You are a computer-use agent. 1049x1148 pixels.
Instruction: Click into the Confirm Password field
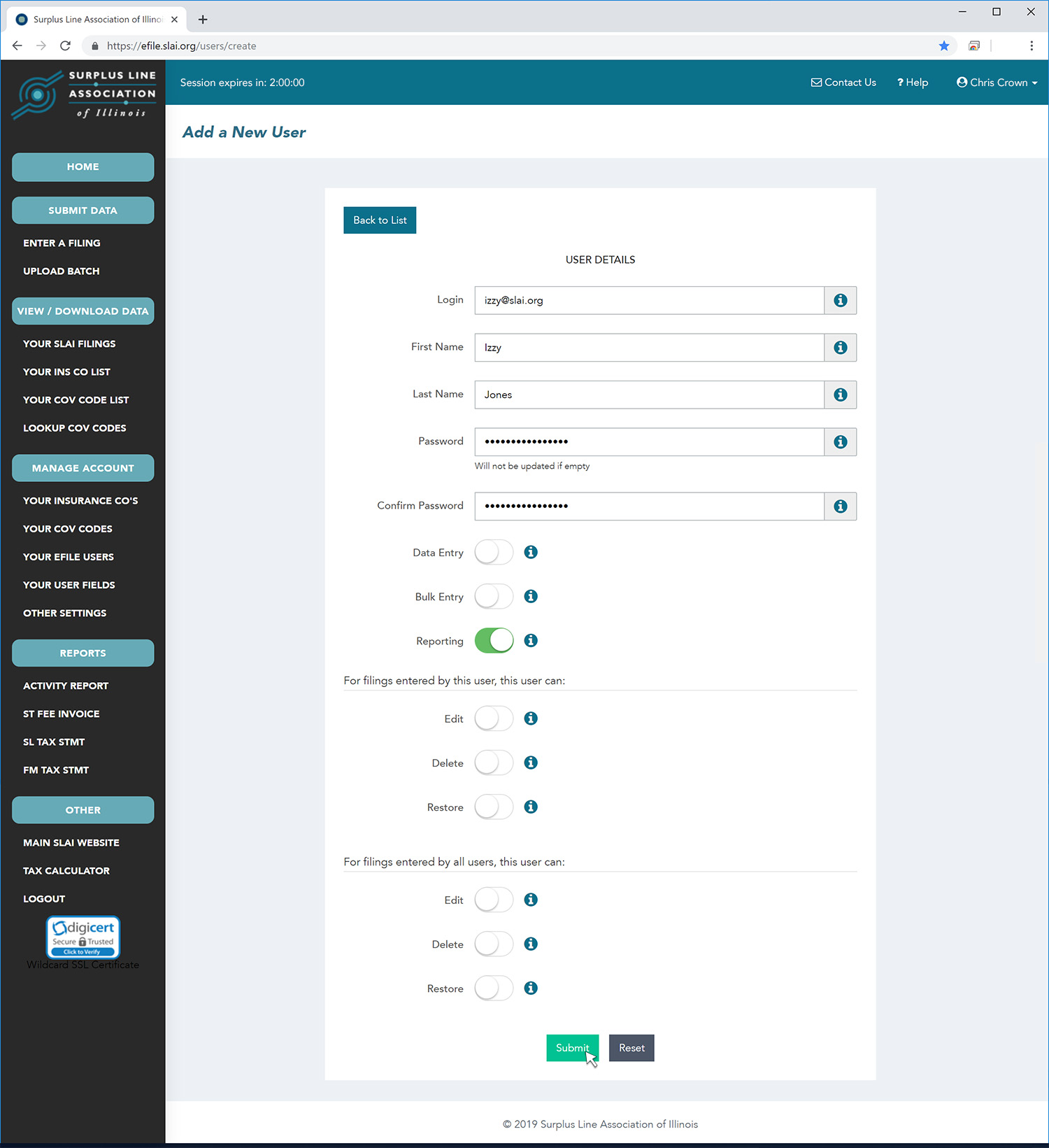tap(649, 506)
